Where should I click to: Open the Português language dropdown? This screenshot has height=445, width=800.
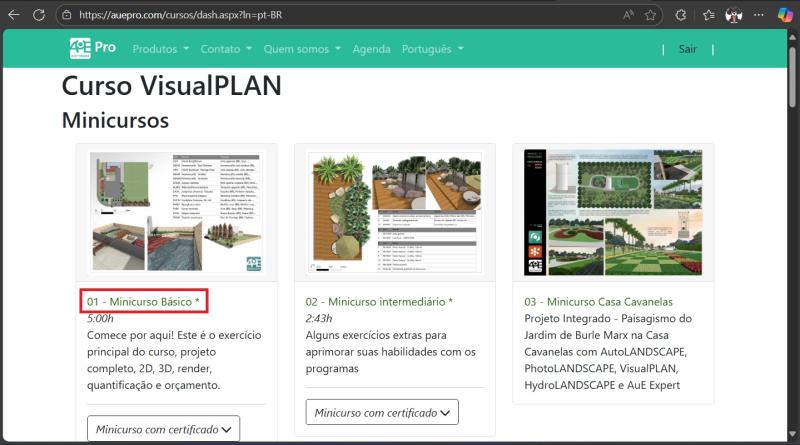point(433,49)
